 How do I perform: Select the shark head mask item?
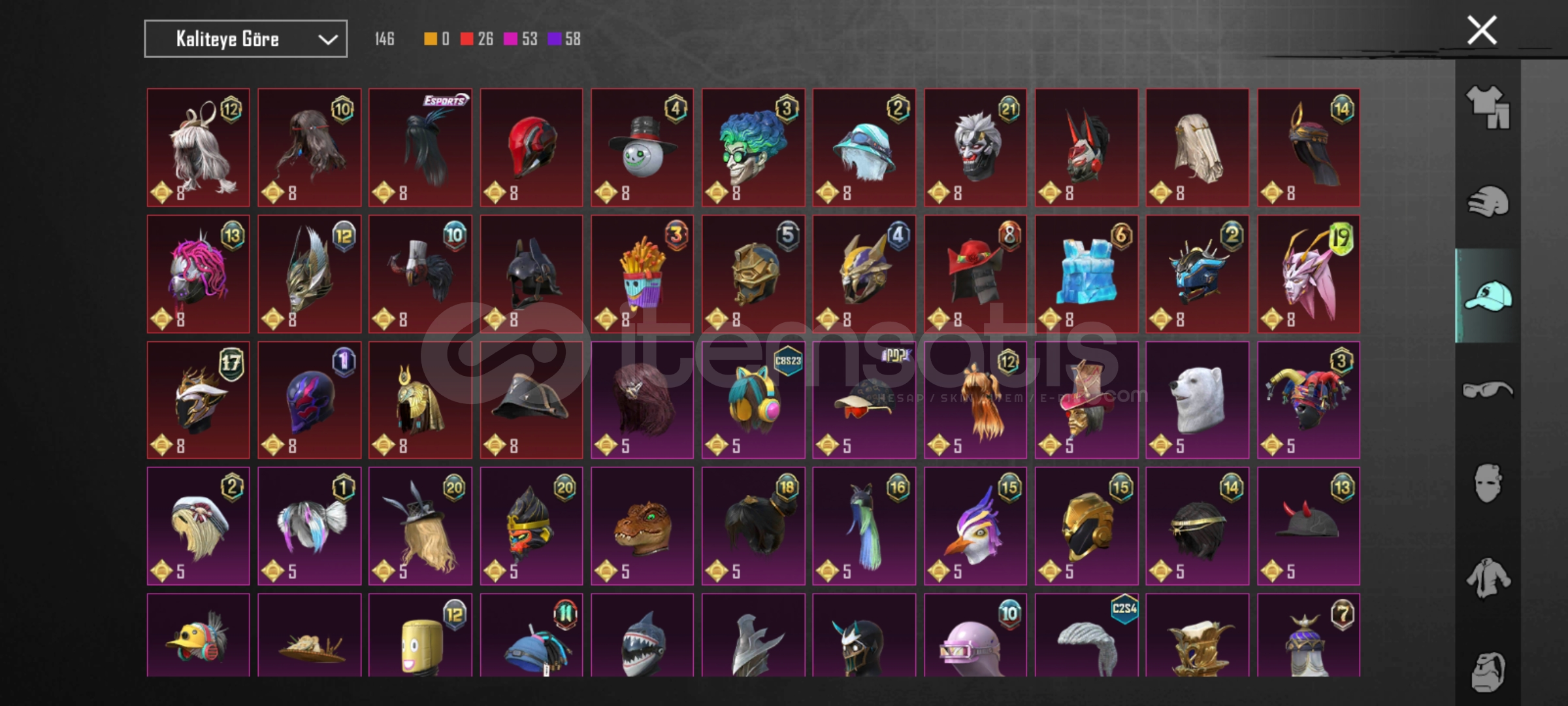[642, 635]
